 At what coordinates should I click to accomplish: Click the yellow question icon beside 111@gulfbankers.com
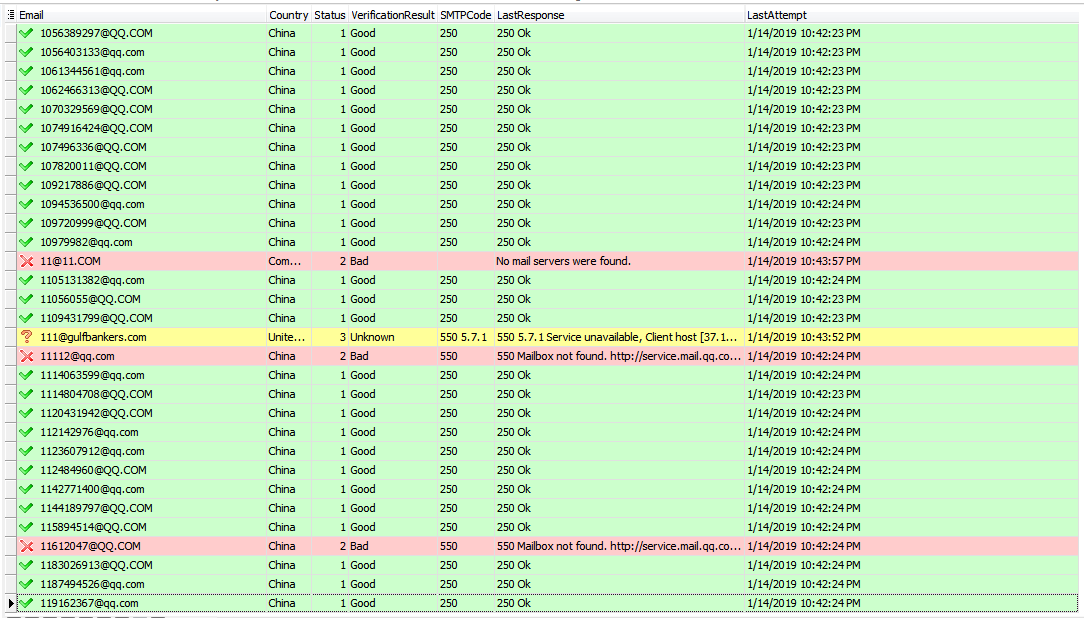click(x=25, y=337)
